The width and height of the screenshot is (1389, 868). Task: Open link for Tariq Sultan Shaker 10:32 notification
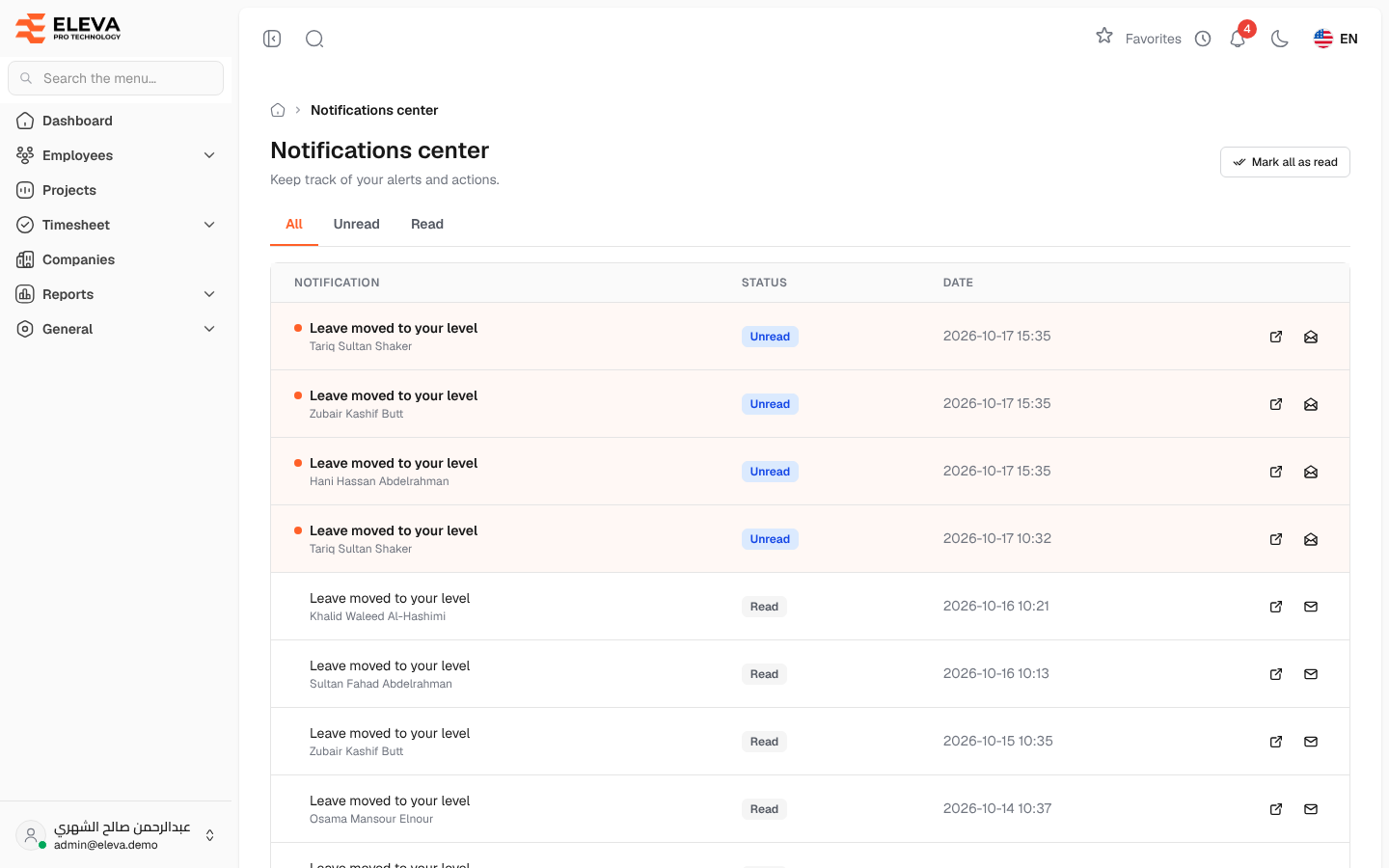1276,539
